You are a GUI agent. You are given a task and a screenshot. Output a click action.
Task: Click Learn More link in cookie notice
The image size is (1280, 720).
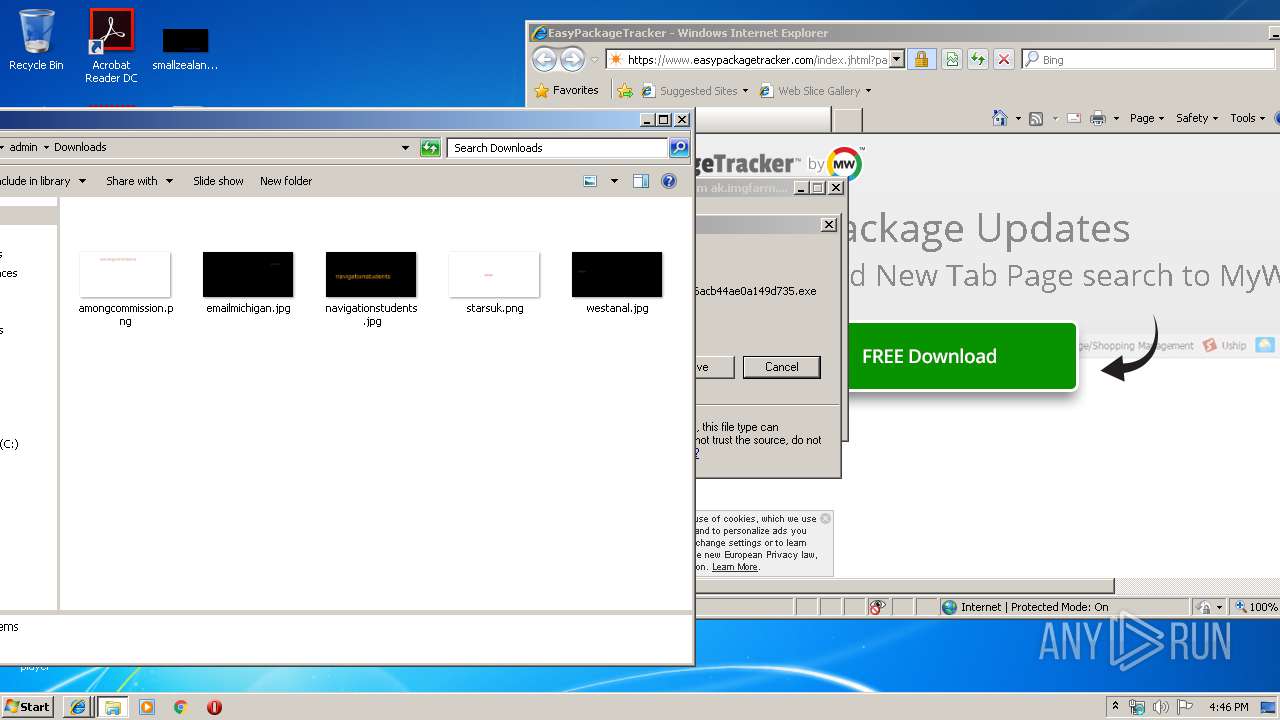pyautogui.click(x=735, y=567)
